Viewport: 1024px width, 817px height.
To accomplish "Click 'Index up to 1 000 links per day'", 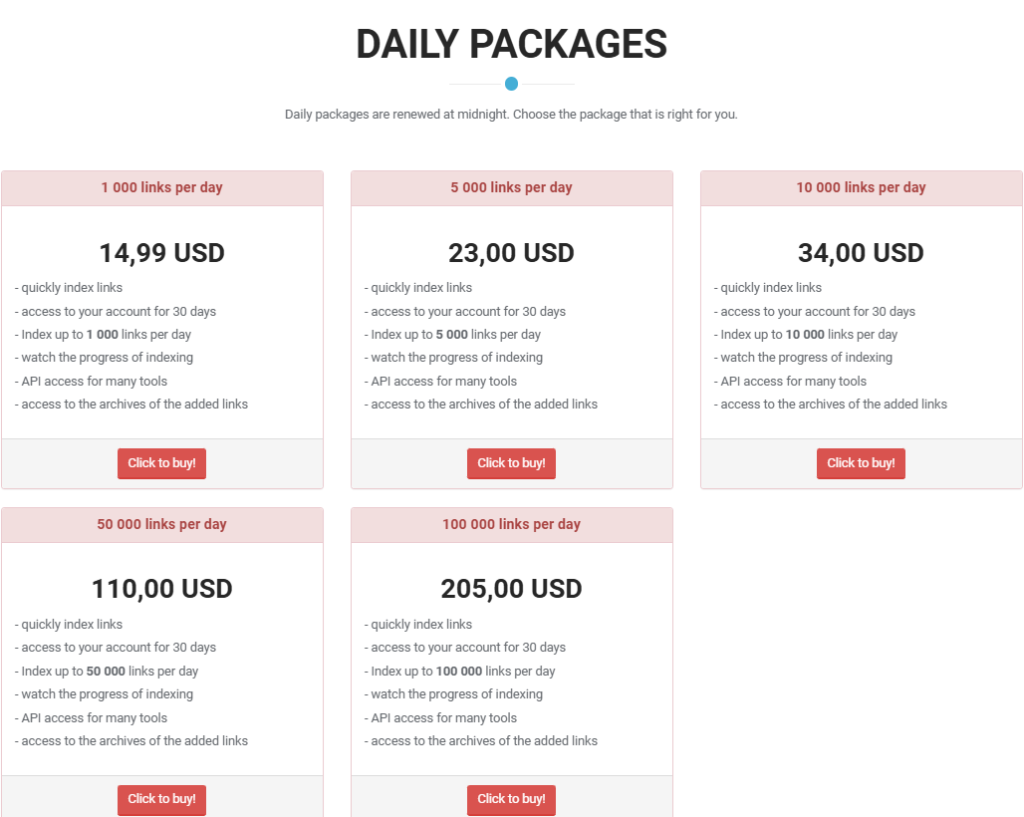I will (106, 335).
